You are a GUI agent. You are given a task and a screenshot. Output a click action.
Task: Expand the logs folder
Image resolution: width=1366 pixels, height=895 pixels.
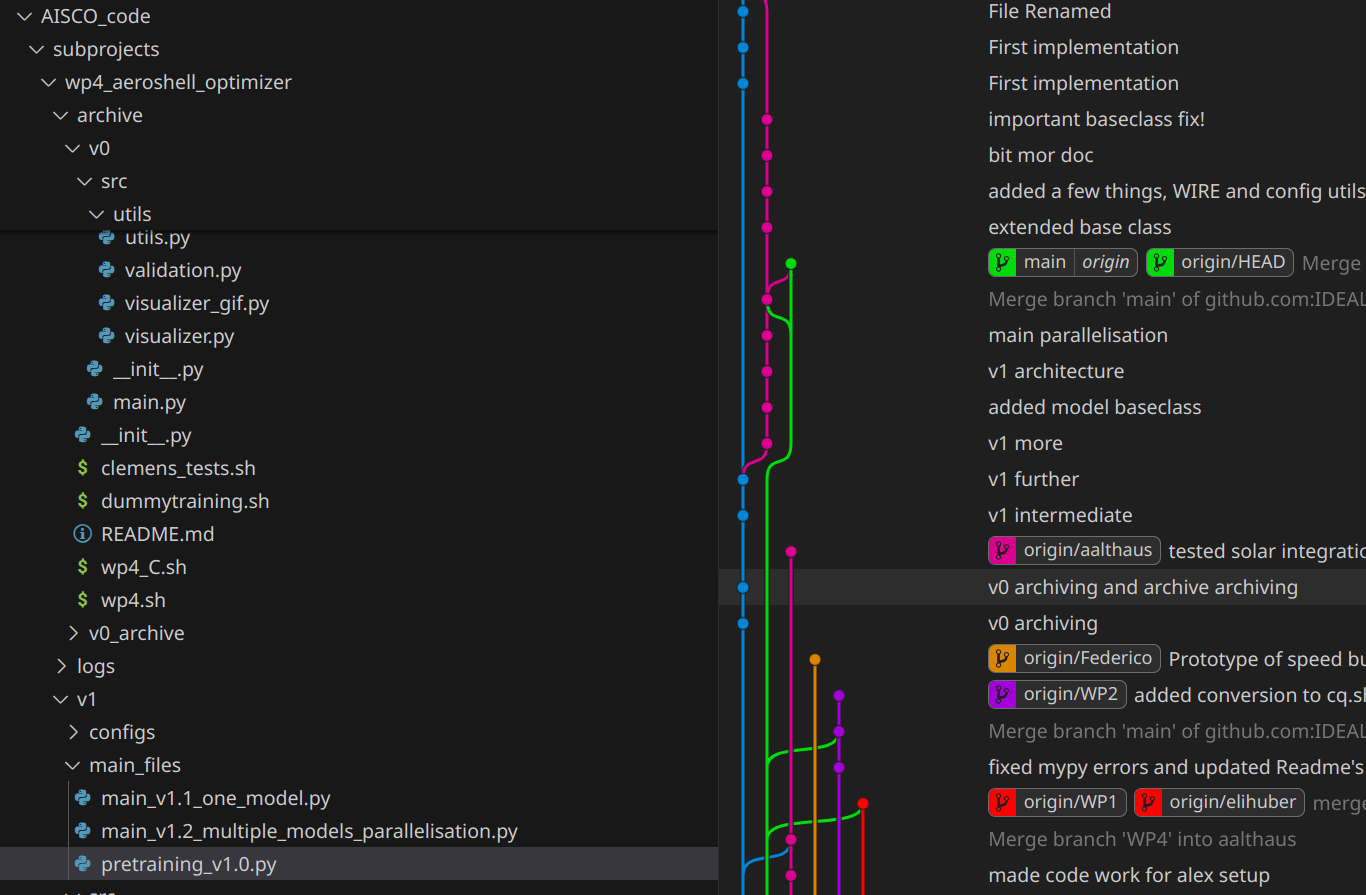coord(61,666)
